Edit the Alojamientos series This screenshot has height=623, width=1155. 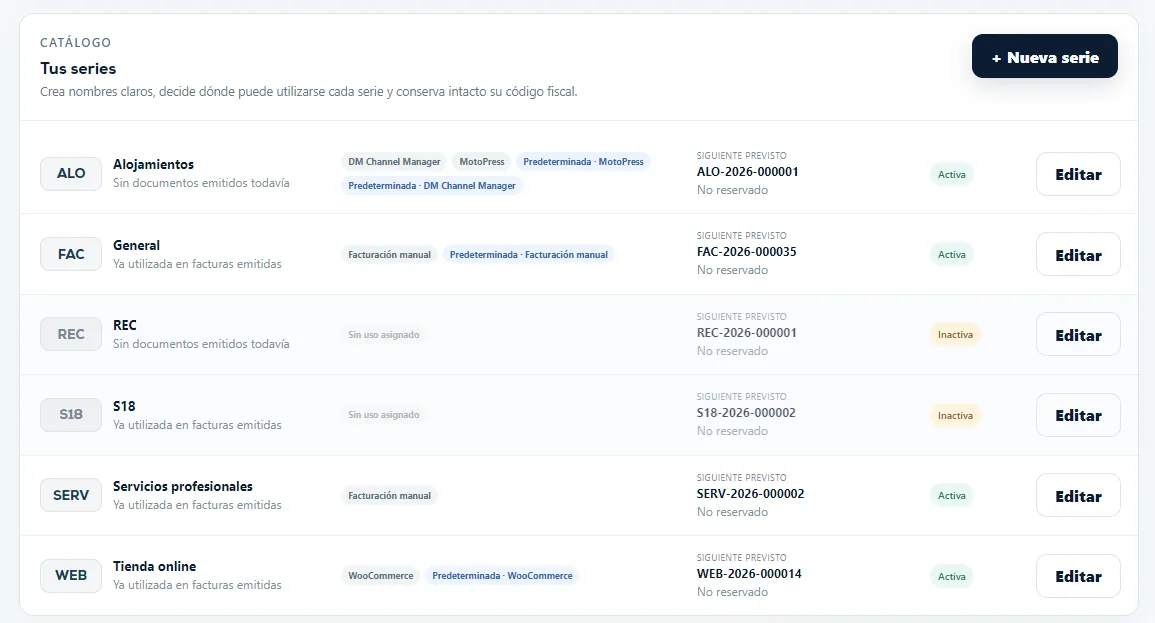click(1078, 175)
